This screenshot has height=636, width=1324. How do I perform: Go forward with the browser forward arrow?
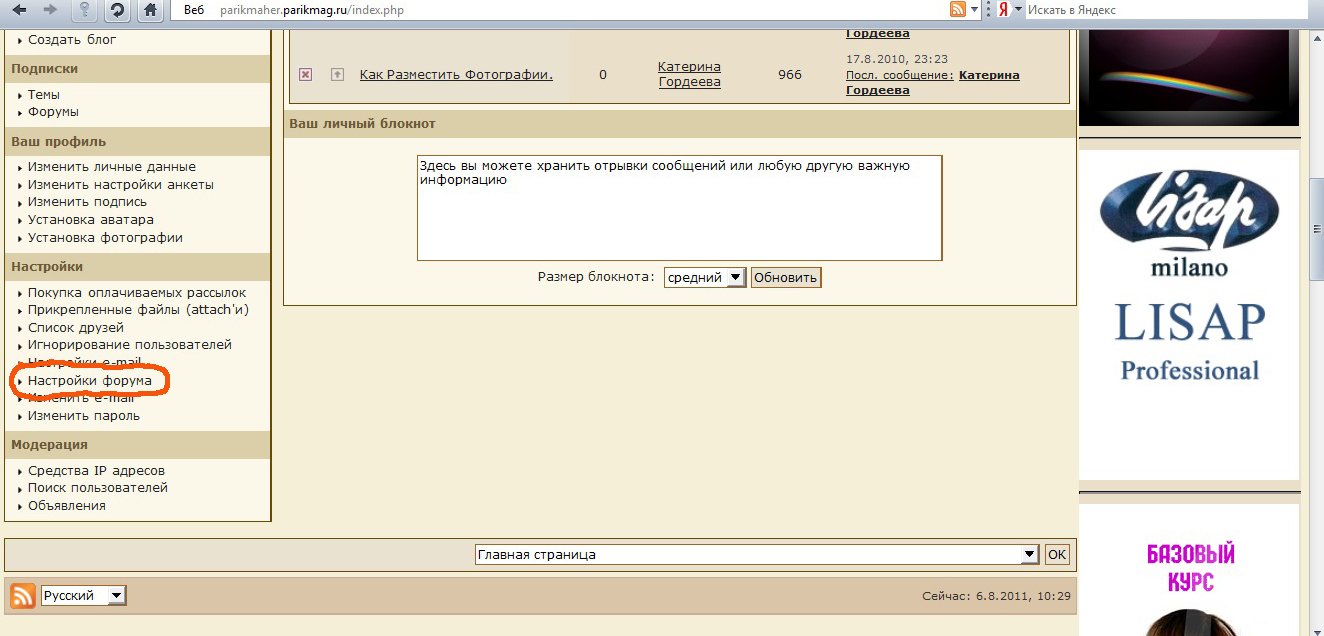(51, 10)
